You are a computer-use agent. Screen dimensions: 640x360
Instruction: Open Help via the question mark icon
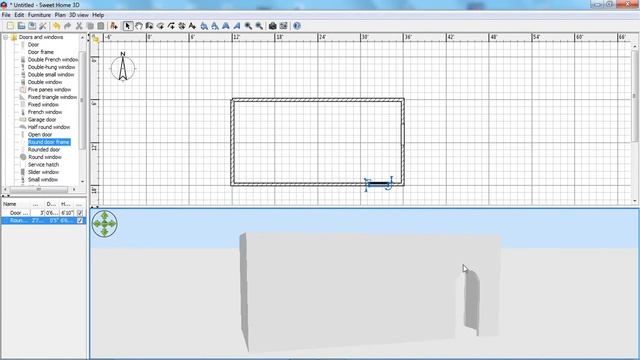coord(297,26)
